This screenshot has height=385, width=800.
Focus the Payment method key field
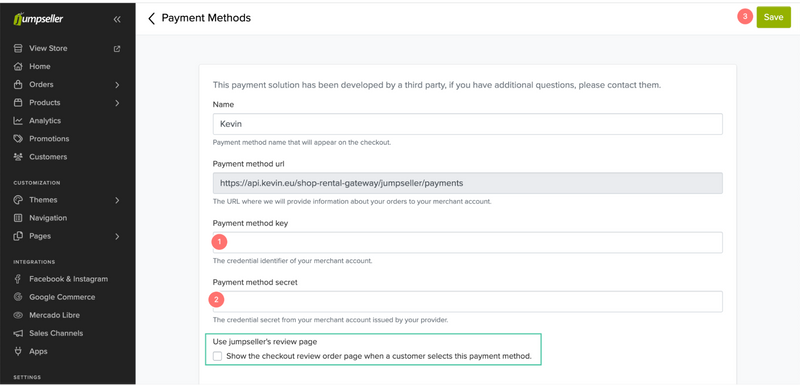(x=467, y=242)
